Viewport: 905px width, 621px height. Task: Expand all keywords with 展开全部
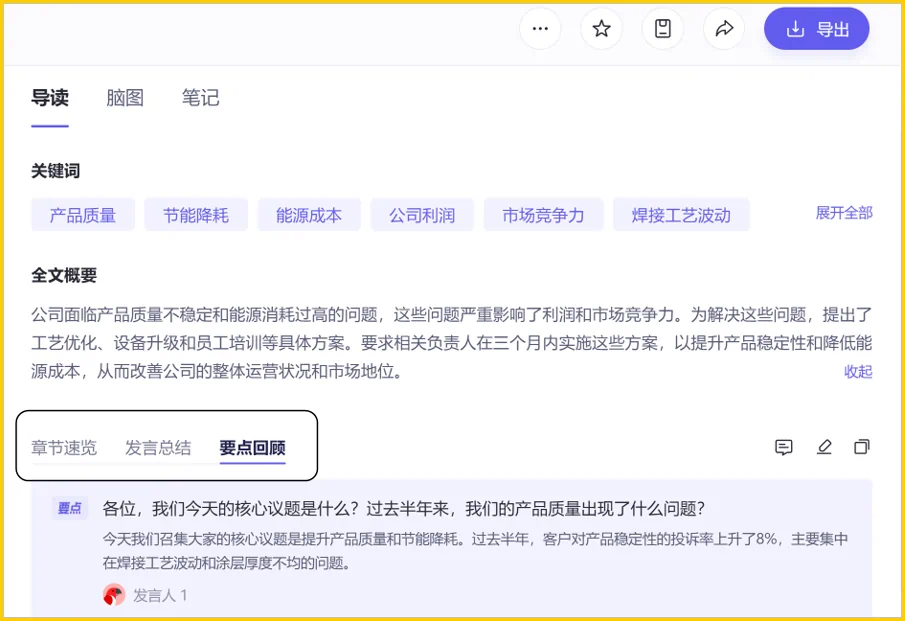click(844, 213)
